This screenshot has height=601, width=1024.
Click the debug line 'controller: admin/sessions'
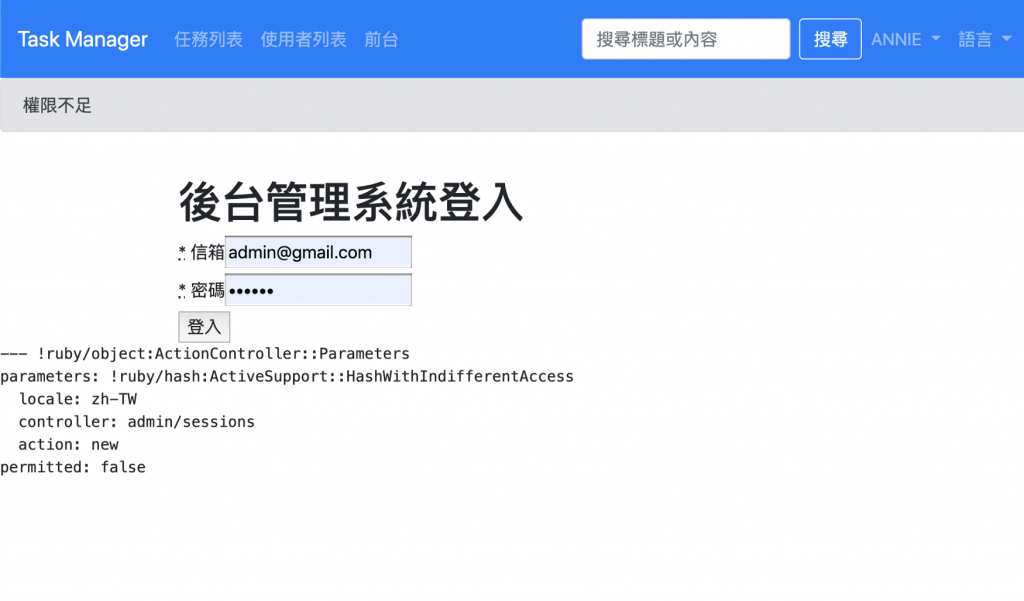click(x=136, y=422)
